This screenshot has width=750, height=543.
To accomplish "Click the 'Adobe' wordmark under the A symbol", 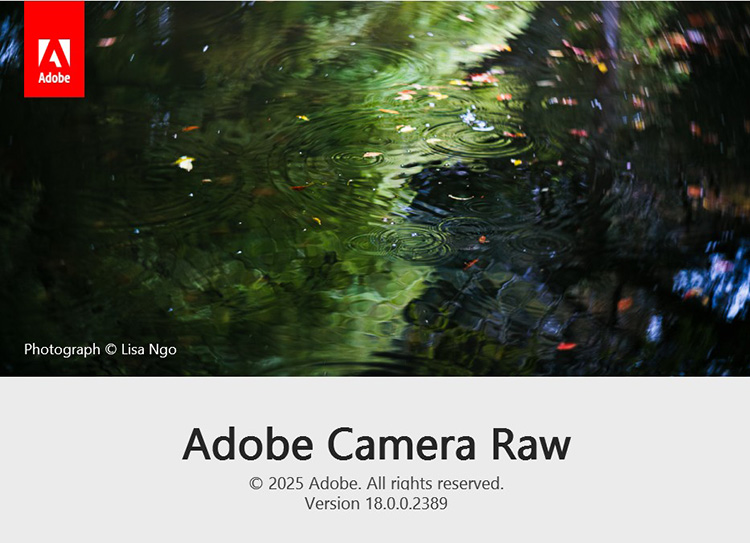I will (x=54, y=78).
